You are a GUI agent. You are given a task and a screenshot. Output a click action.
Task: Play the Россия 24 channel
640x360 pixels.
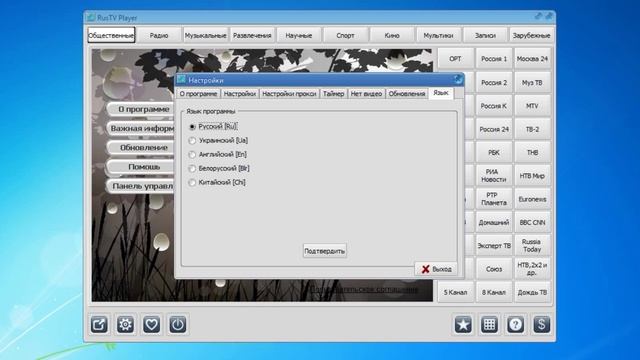494,129
